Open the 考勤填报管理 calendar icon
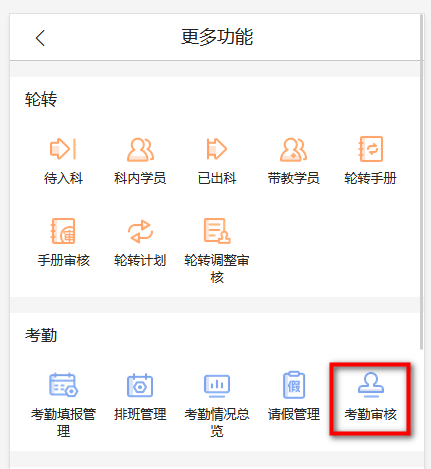This screenshot has width=431, height=469. point(63,385)
